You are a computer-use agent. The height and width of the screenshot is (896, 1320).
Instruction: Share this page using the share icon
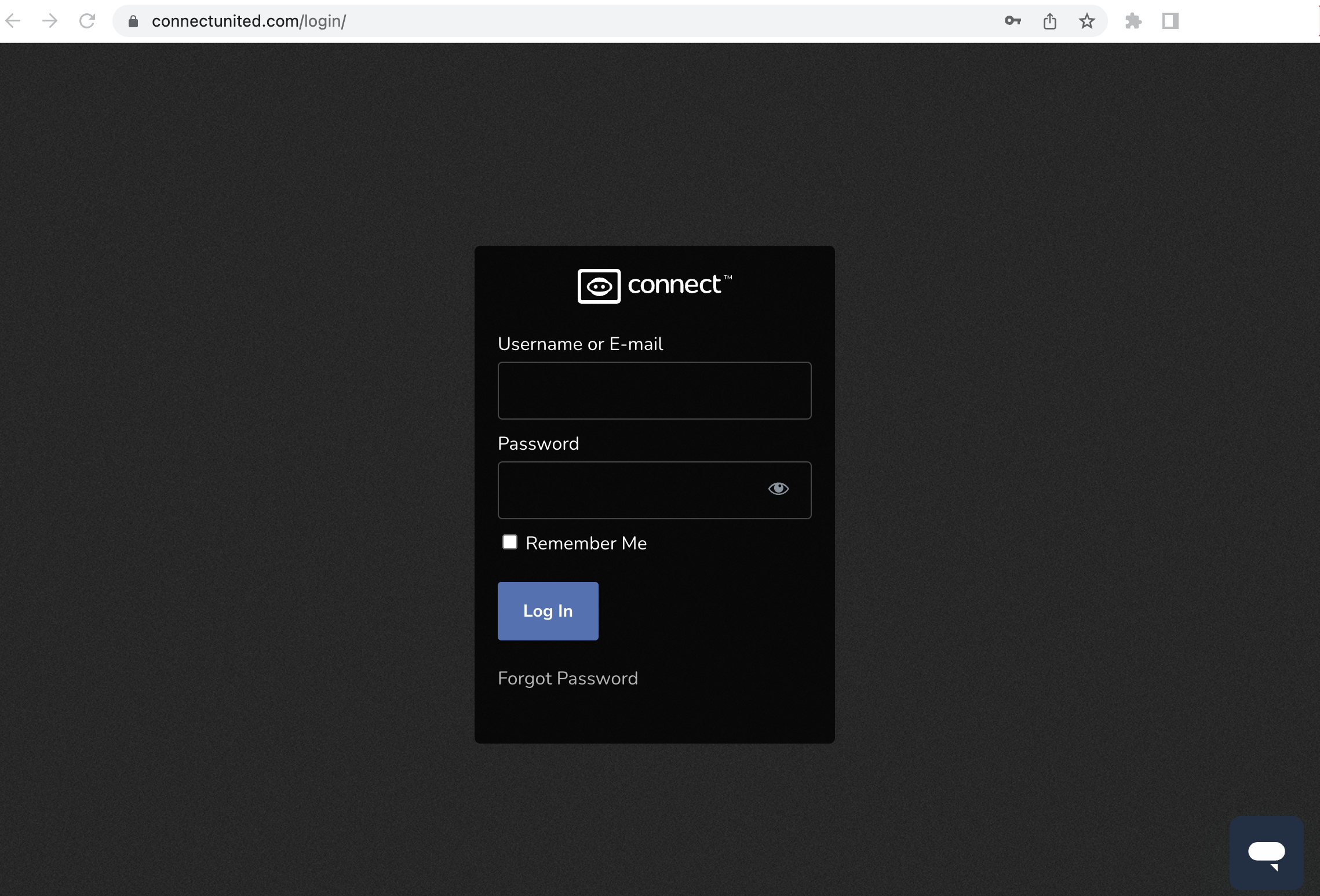(x=1050, y=21)
